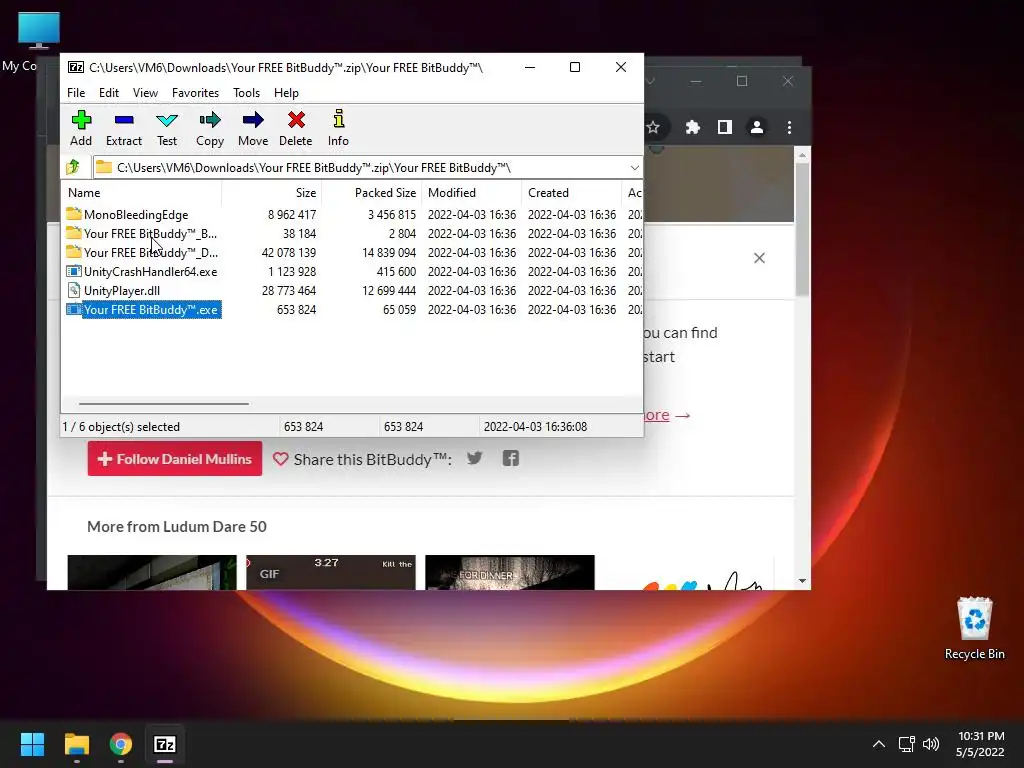Open the GIF game thumbnail
Viewport: 1024px width, 768px height.
[330, 572]
